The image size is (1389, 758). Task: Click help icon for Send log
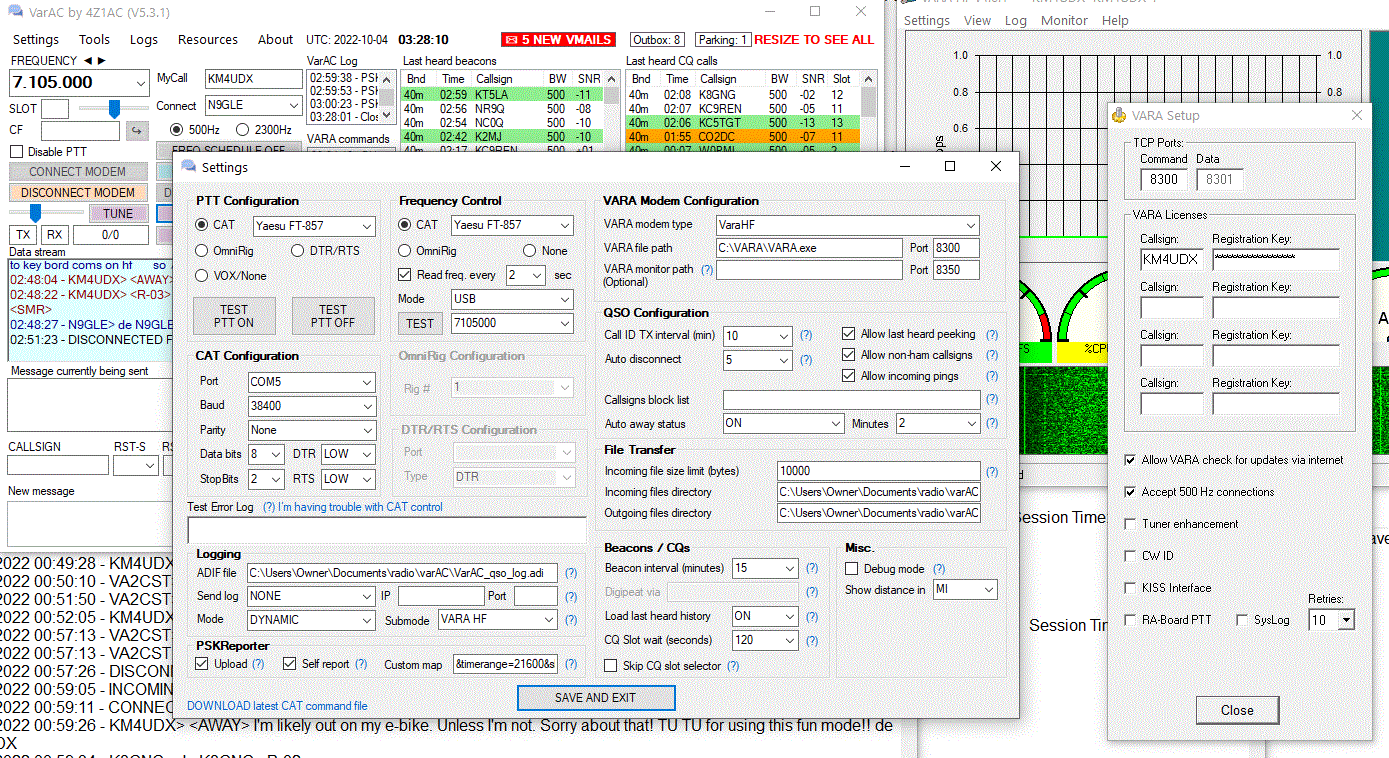(571, 596)
